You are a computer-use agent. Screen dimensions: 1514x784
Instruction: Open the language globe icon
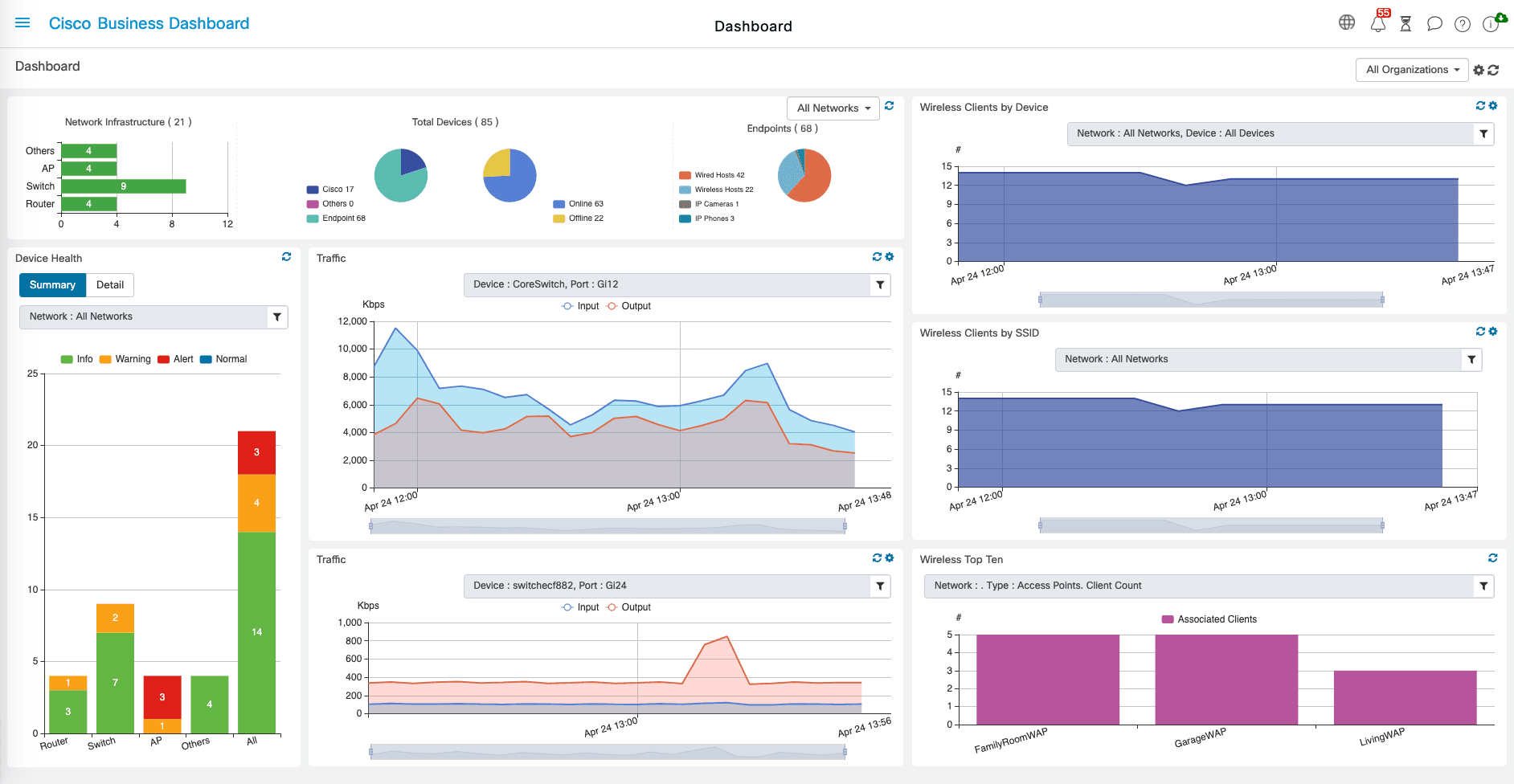pos(1347,22)
